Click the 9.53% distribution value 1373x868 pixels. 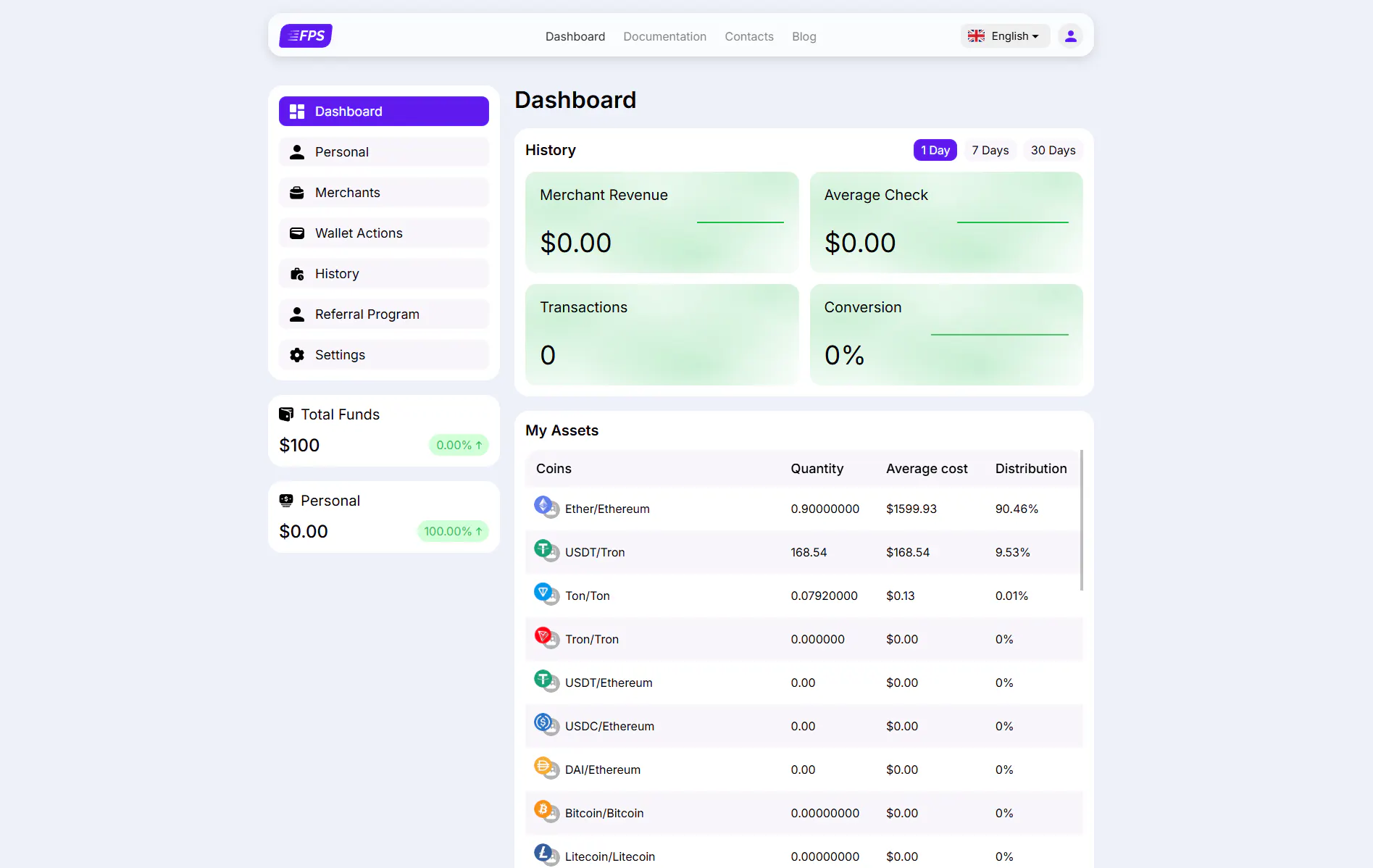coord(1013,552)
